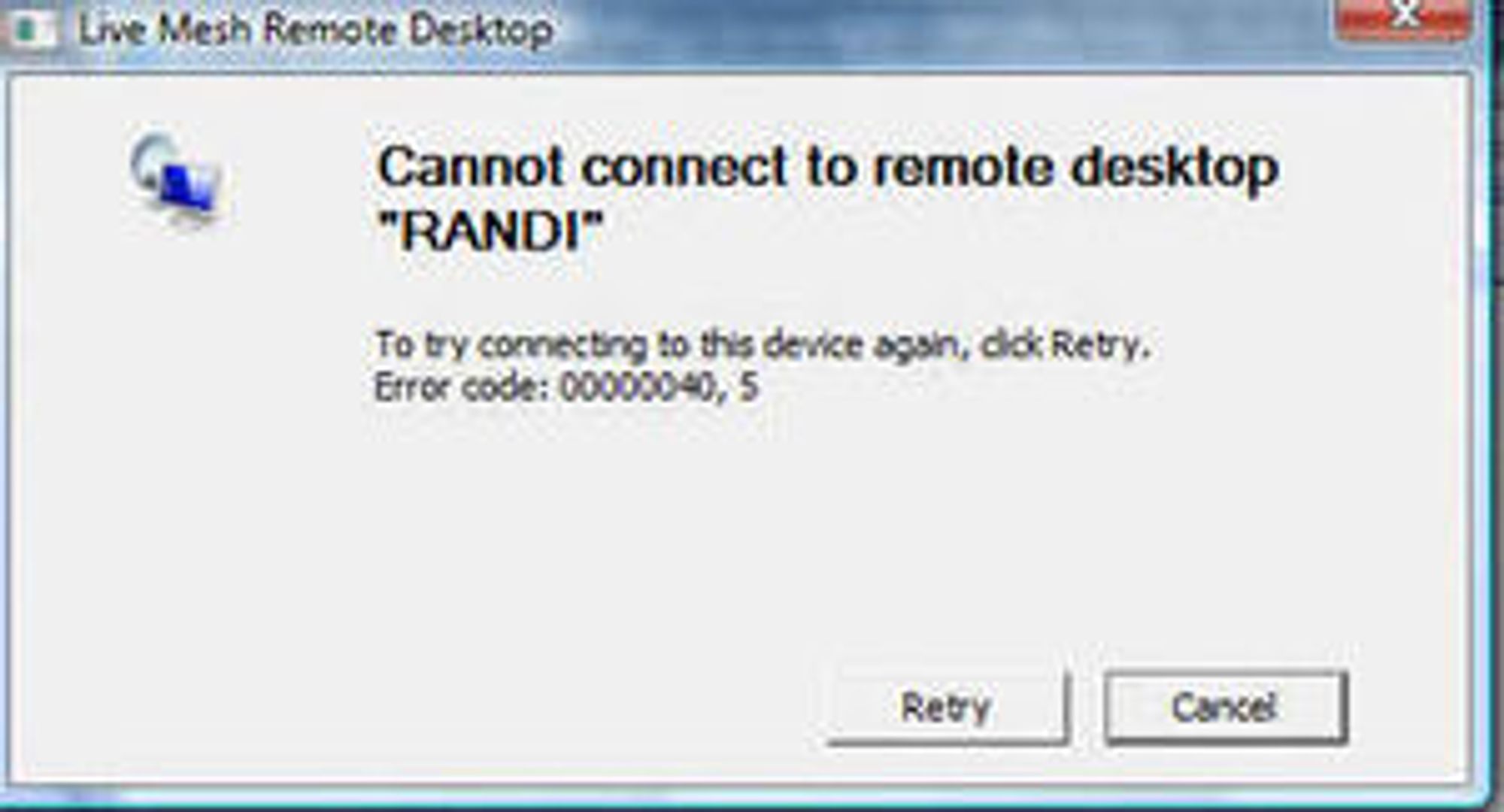Click the remote desktop connection icon
1504x812 pixels.
tap(176, 179)
